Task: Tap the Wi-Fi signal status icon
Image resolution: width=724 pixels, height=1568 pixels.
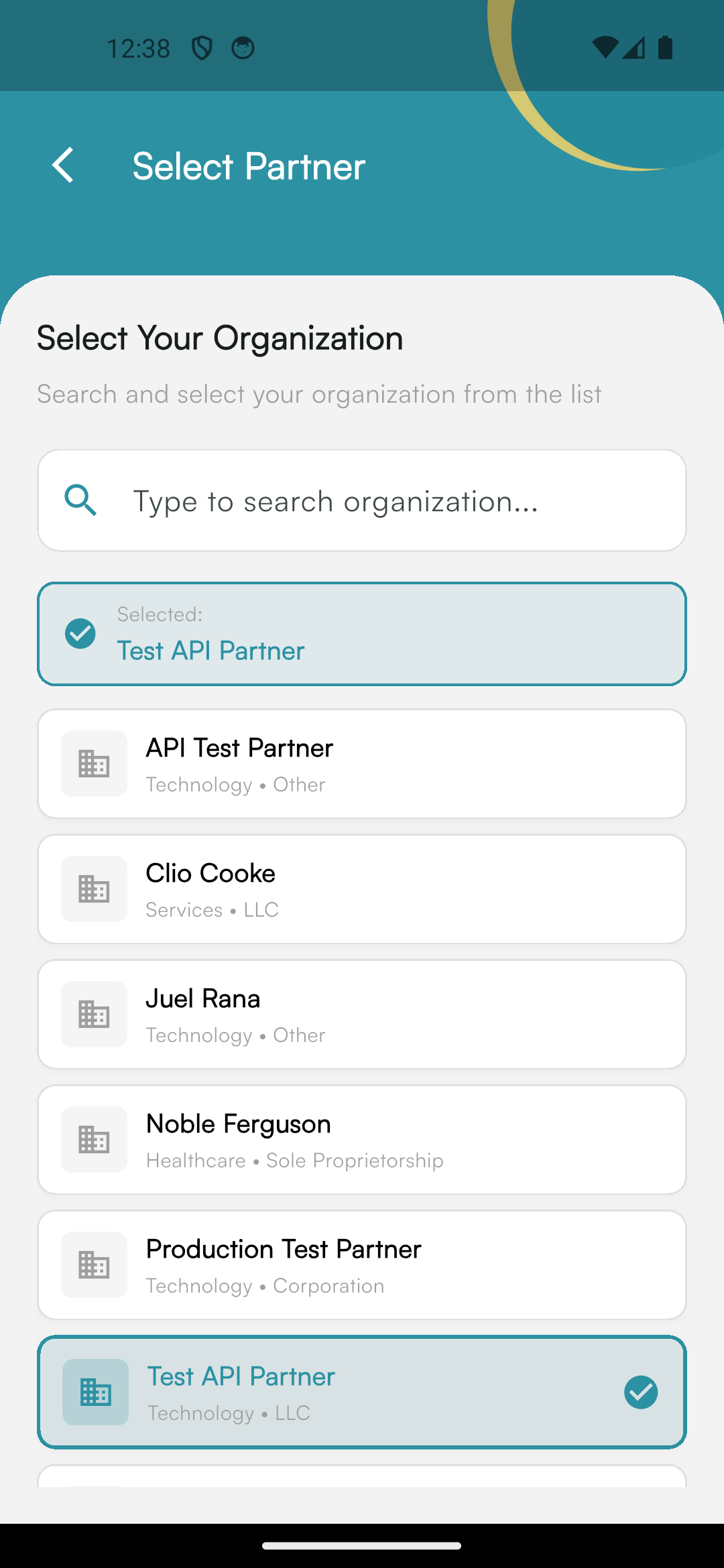Action: pos(605,48)
